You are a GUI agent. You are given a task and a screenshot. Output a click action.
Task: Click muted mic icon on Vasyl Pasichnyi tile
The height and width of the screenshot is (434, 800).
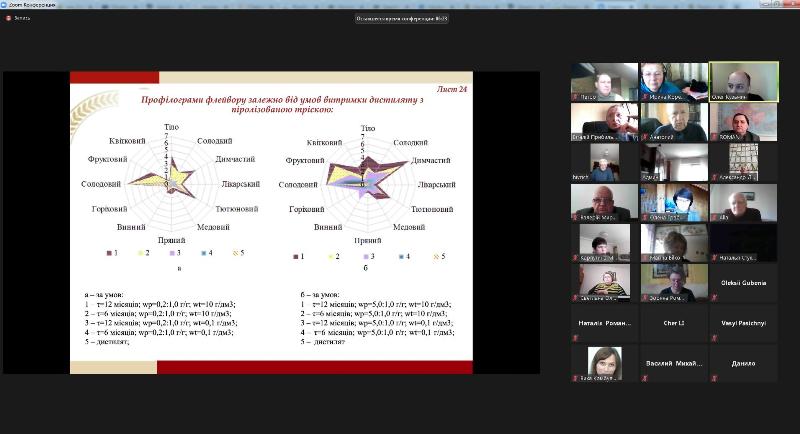click(x=714, y=338)
